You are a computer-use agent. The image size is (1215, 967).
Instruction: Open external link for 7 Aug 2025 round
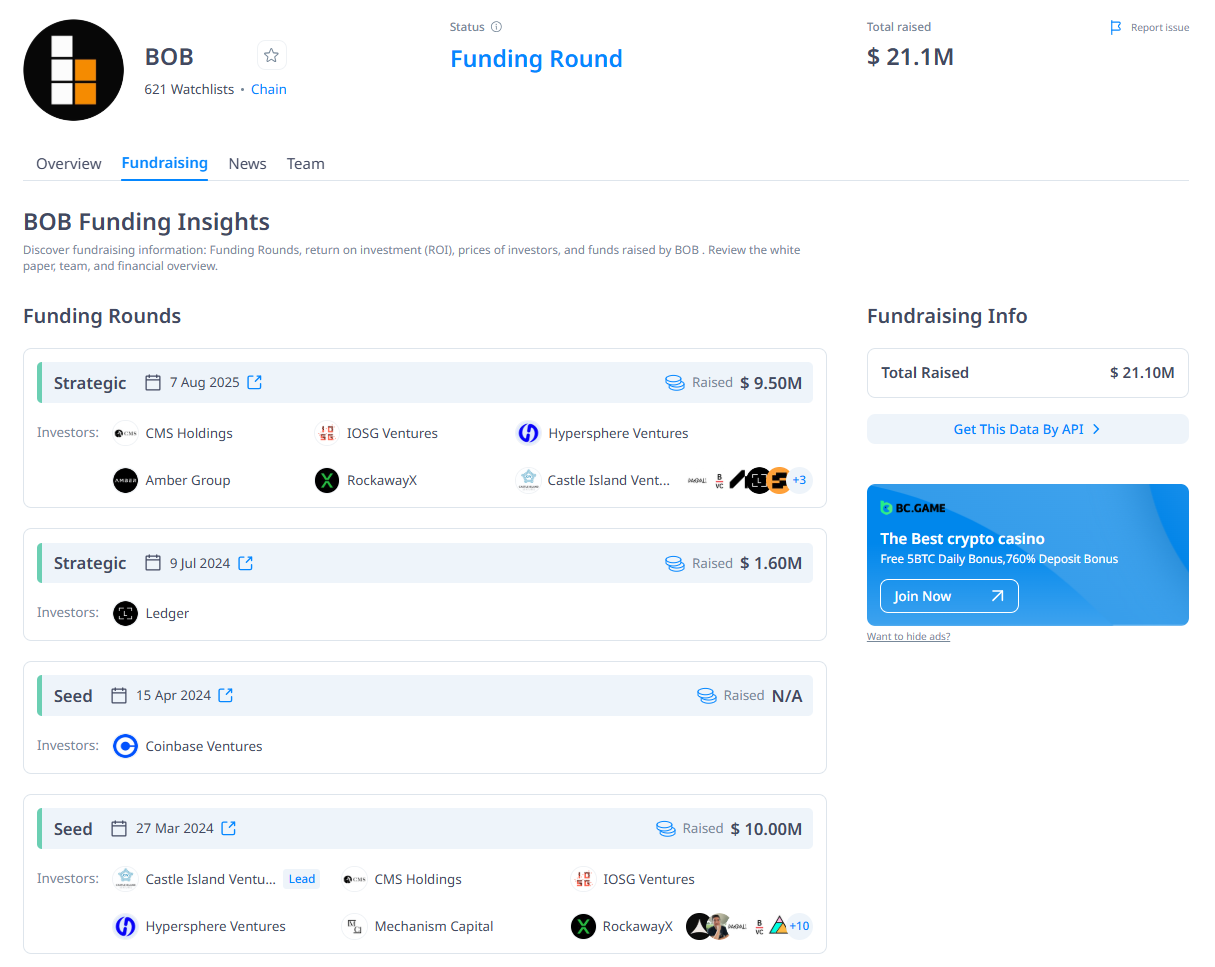tap(255, 382)
